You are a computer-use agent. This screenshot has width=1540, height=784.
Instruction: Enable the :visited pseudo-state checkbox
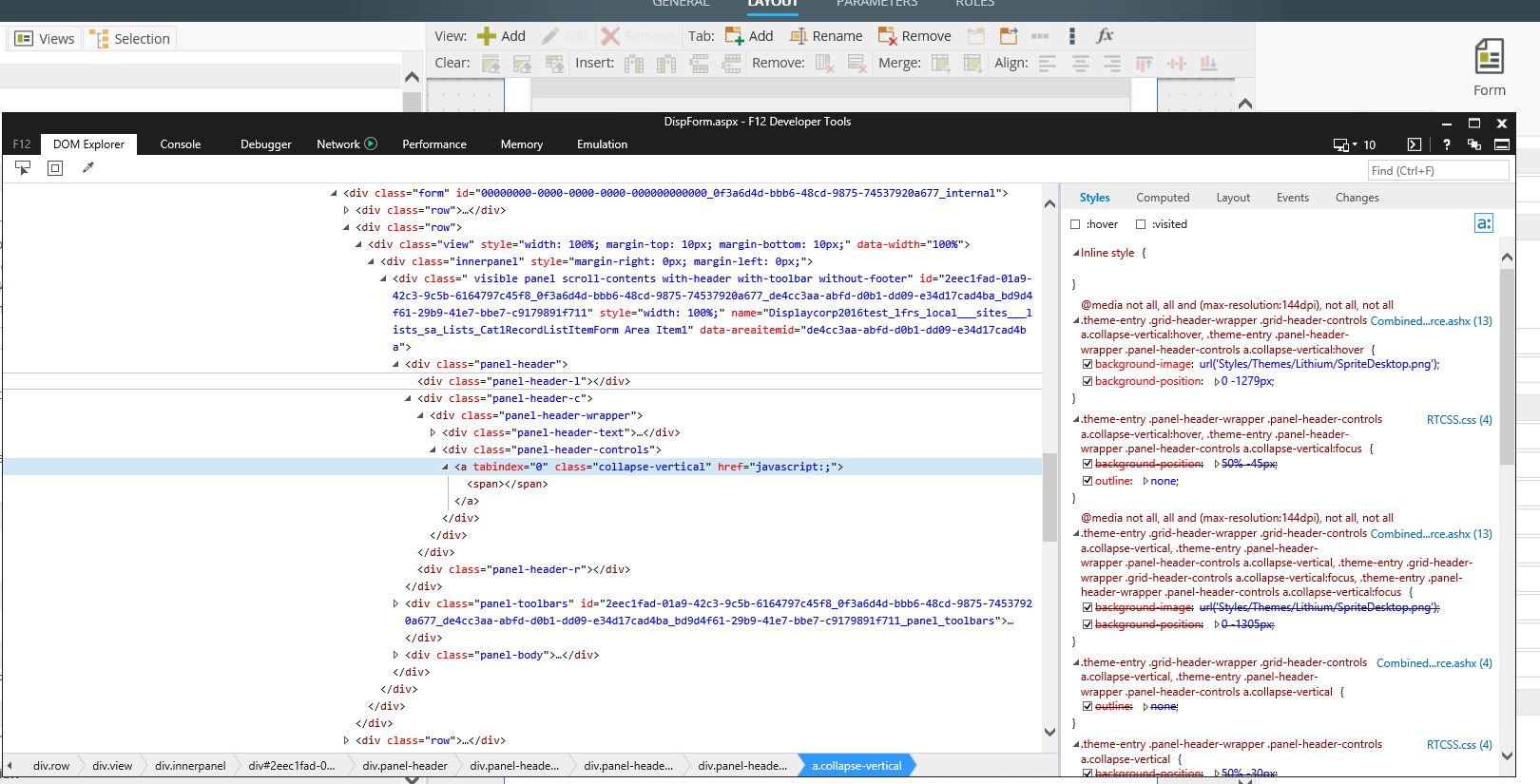1141,225
